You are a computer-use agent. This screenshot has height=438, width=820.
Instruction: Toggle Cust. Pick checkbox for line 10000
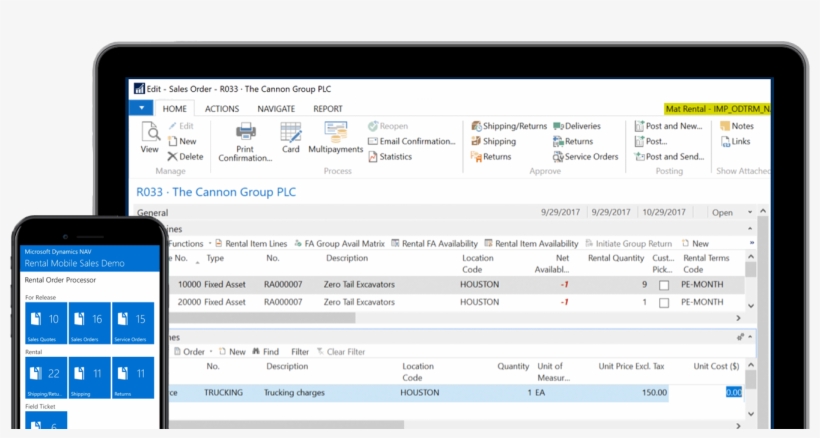pos(664,285)
